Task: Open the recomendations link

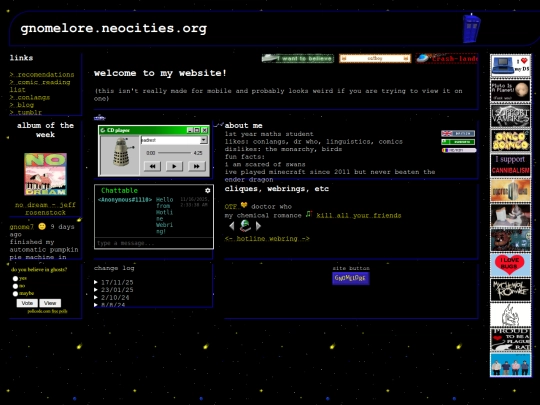Action: tap(42, 74)
